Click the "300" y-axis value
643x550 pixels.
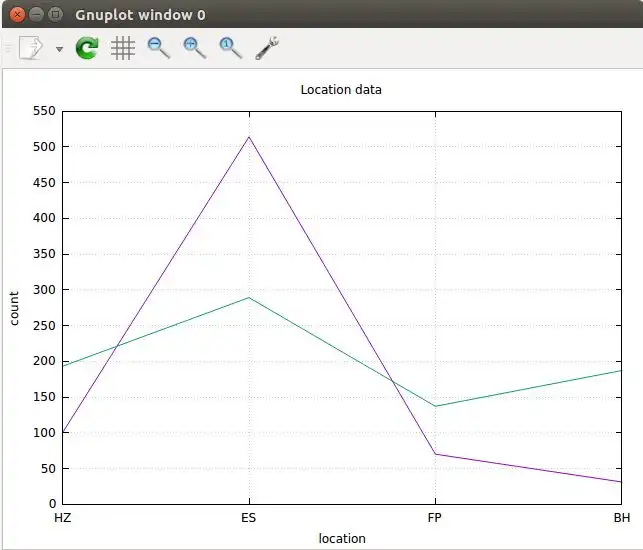tap(44, 290)
